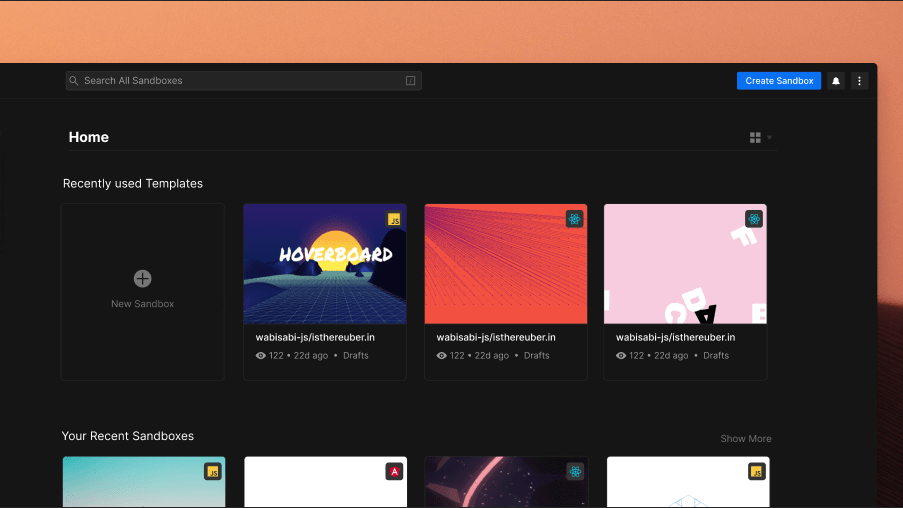Image resolution: width=903 pixels, height=508 pixels.
Task: Click React badge on the red lines template
Action: point(574,218)
